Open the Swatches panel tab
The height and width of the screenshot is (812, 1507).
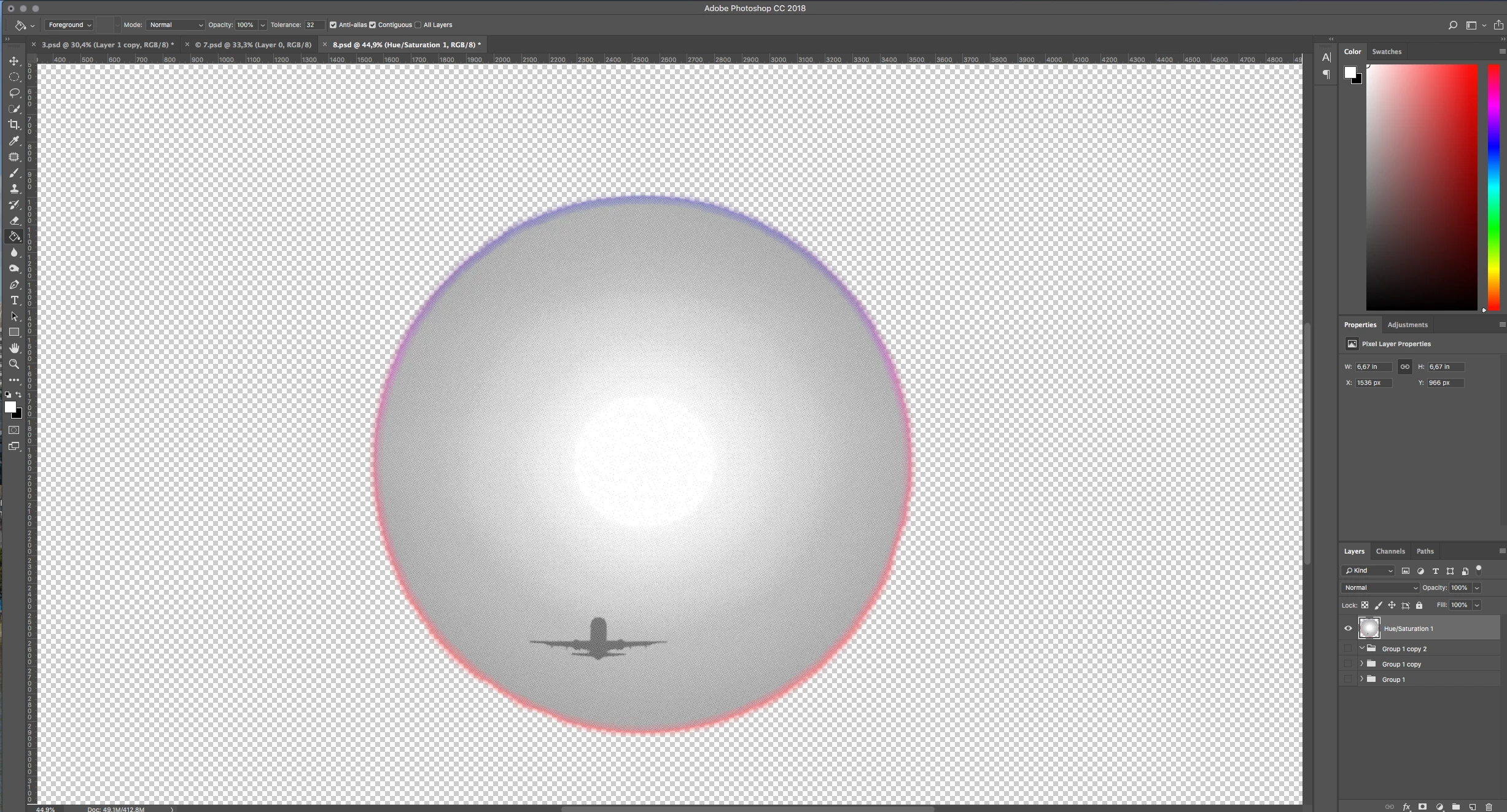pyautogui.click(x=1386, y=52)
